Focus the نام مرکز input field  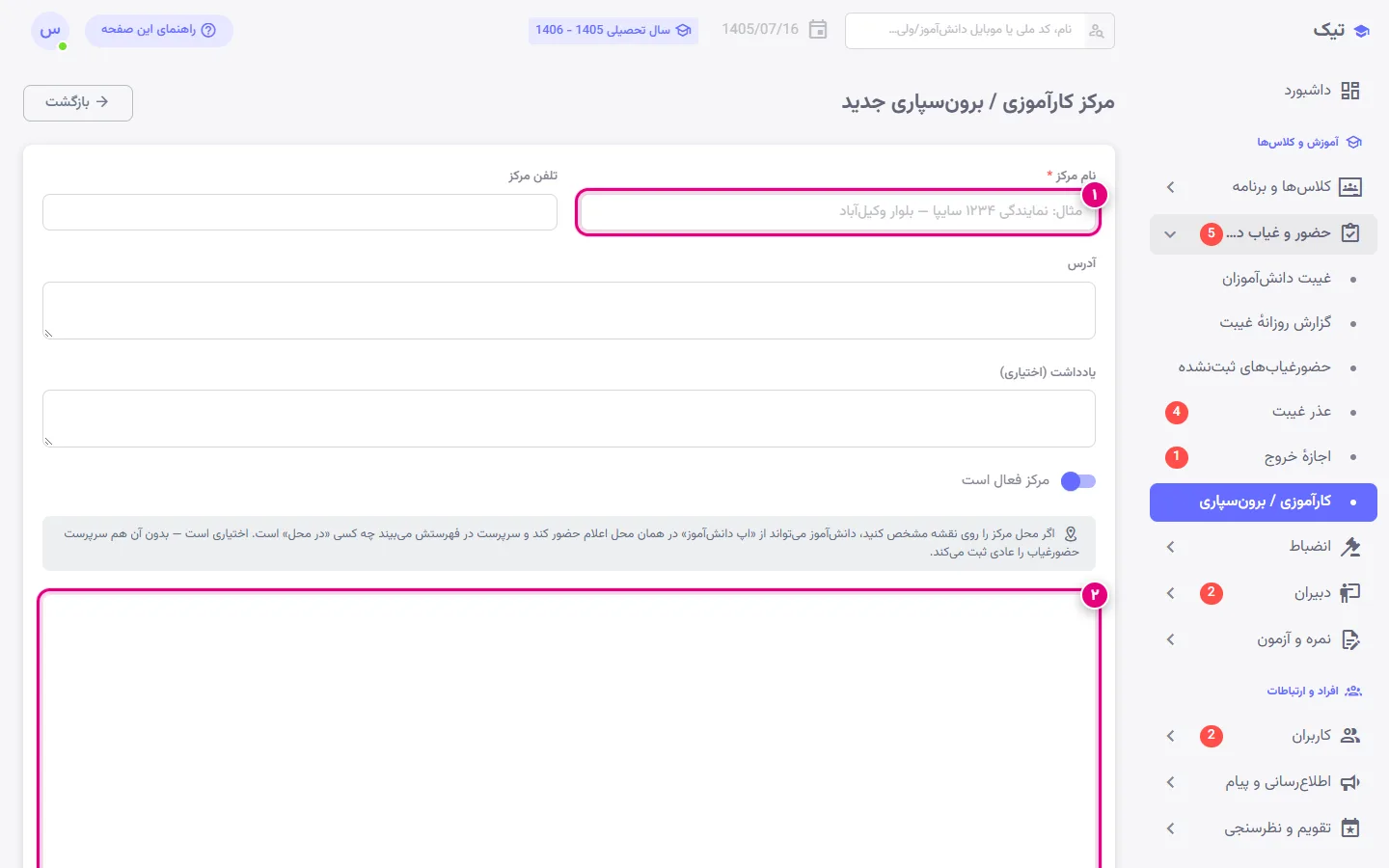tap(838, 212)
